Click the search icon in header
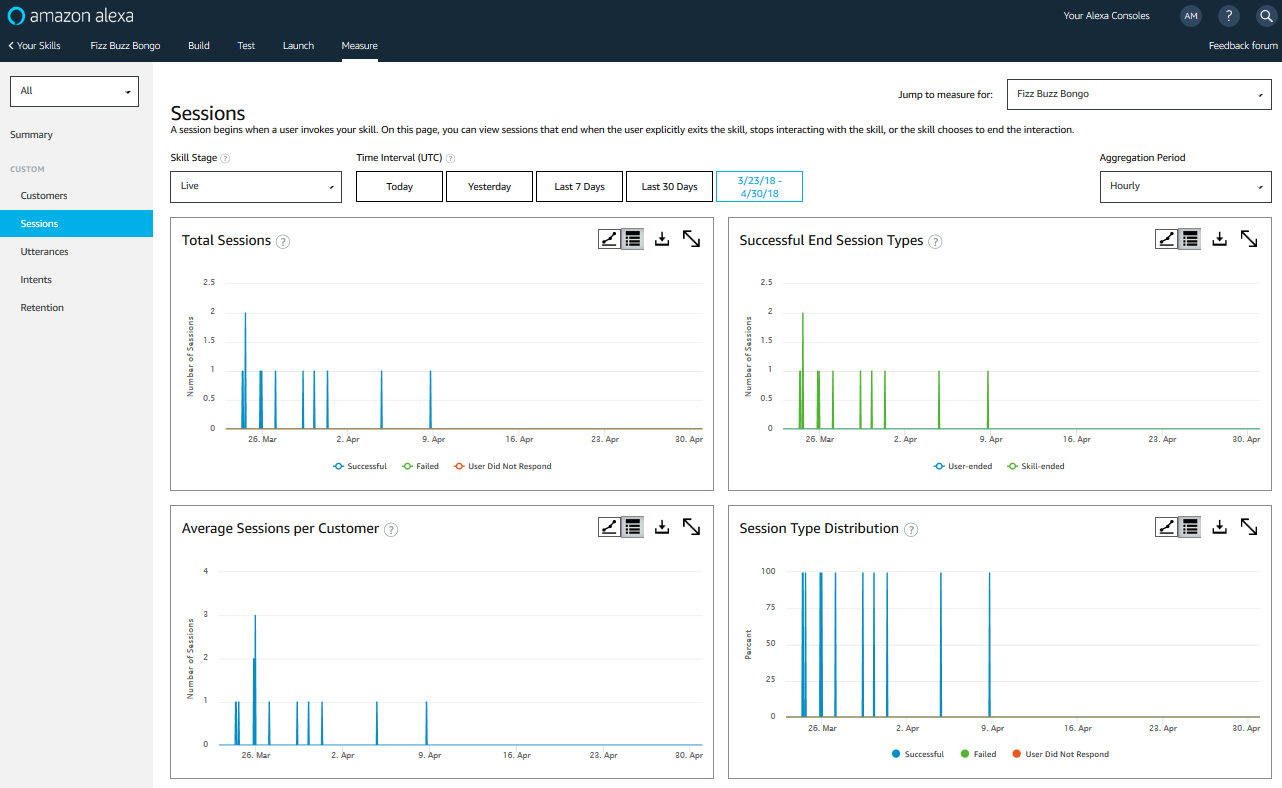1282x788 pixels. 1266,16
